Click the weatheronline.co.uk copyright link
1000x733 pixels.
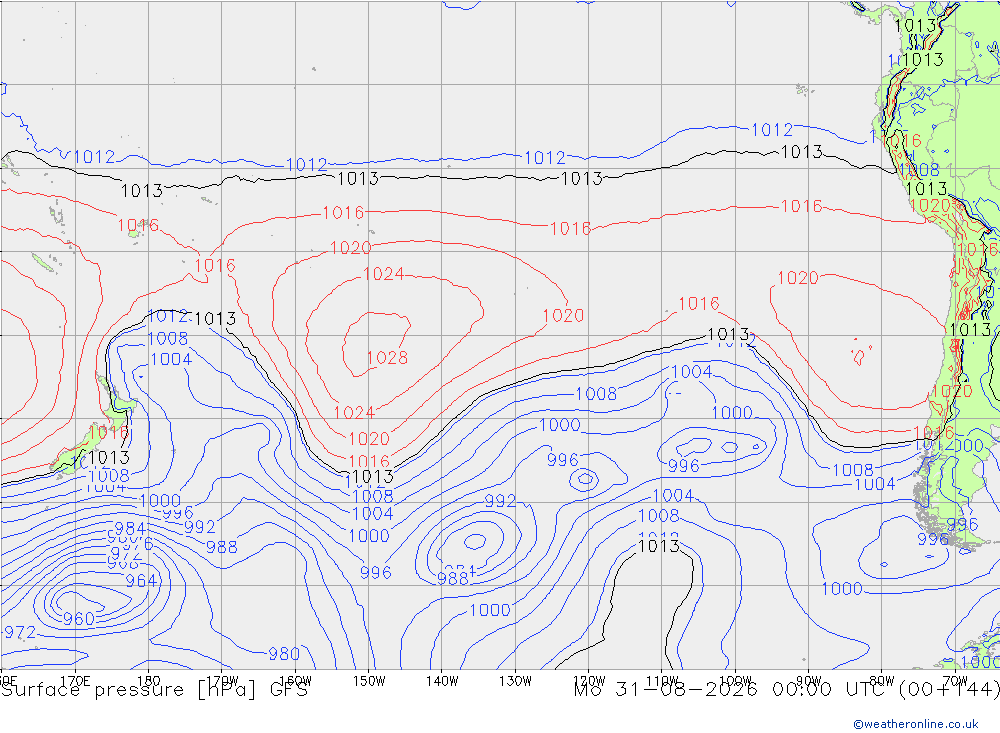[x=916, y=724]
